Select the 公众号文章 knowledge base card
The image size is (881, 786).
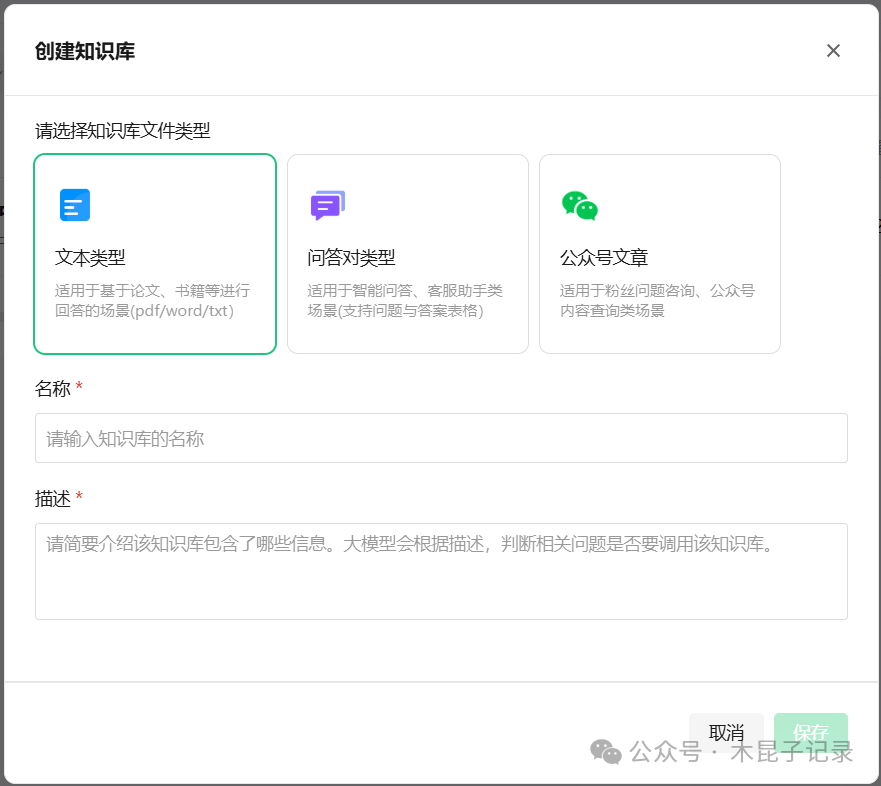pyautogui.click(x=659, y=253)
